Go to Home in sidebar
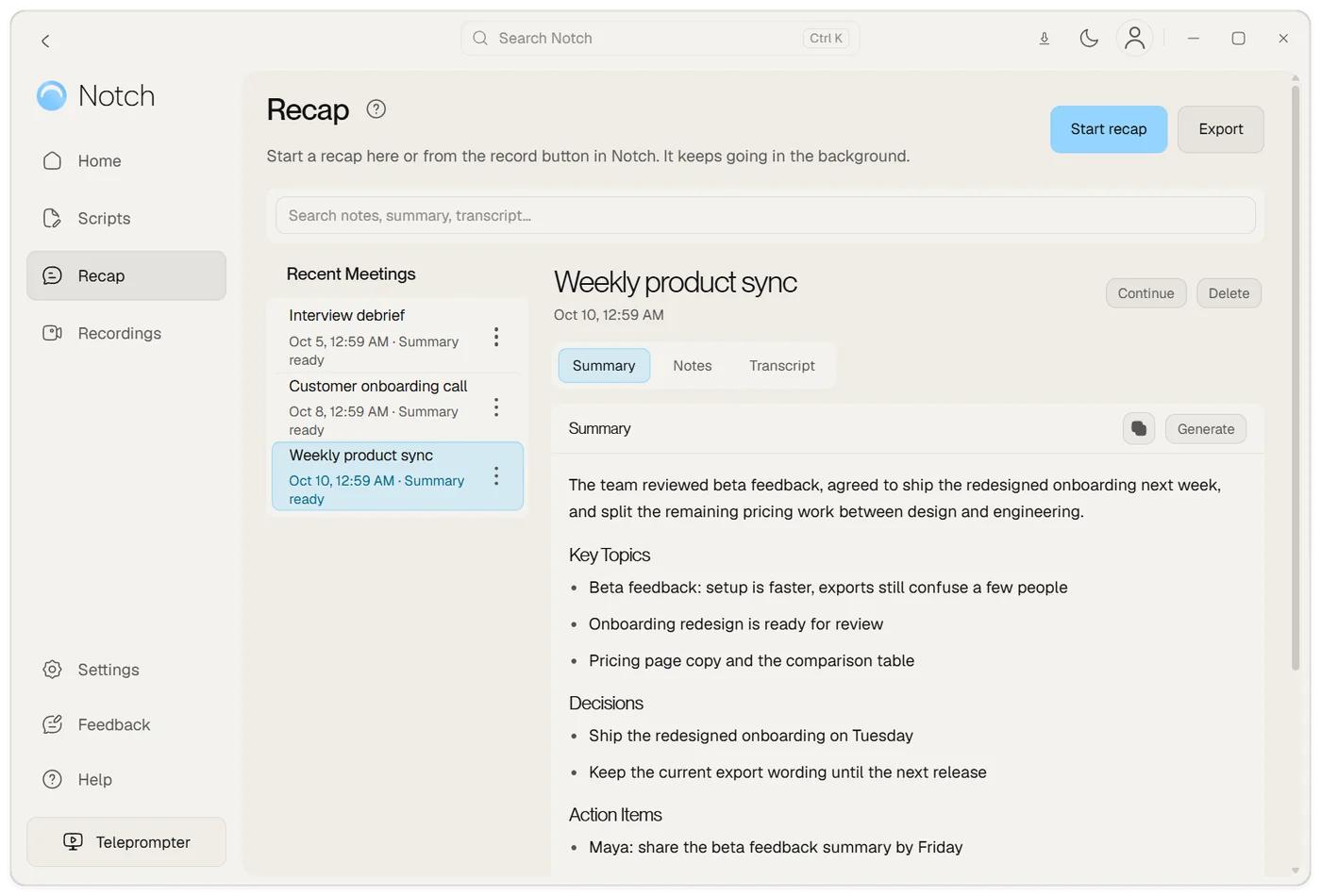Image resolution: width=1321 pixels, height=896 pixels. (126, 161)
